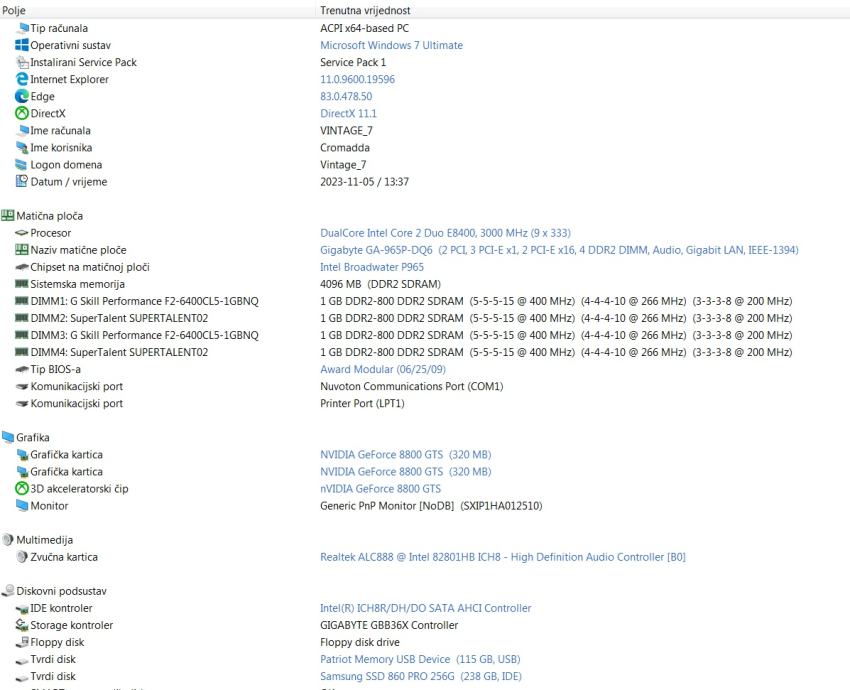The height and width of the screenshot is (690, 850).
Task: Click the Grafika section icon
Action: click(8, 437)
